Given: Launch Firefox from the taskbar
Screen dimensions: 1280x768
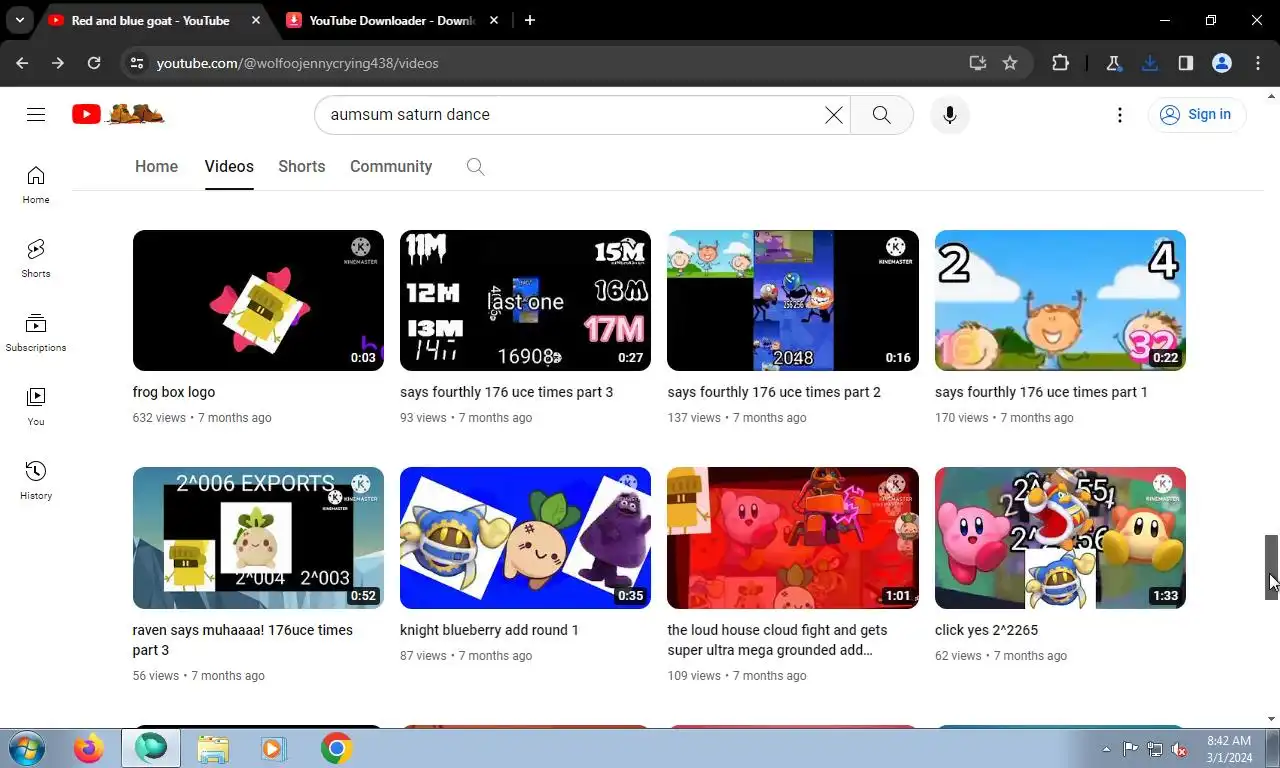Looking at the screenshot, I should coord(89,748).
